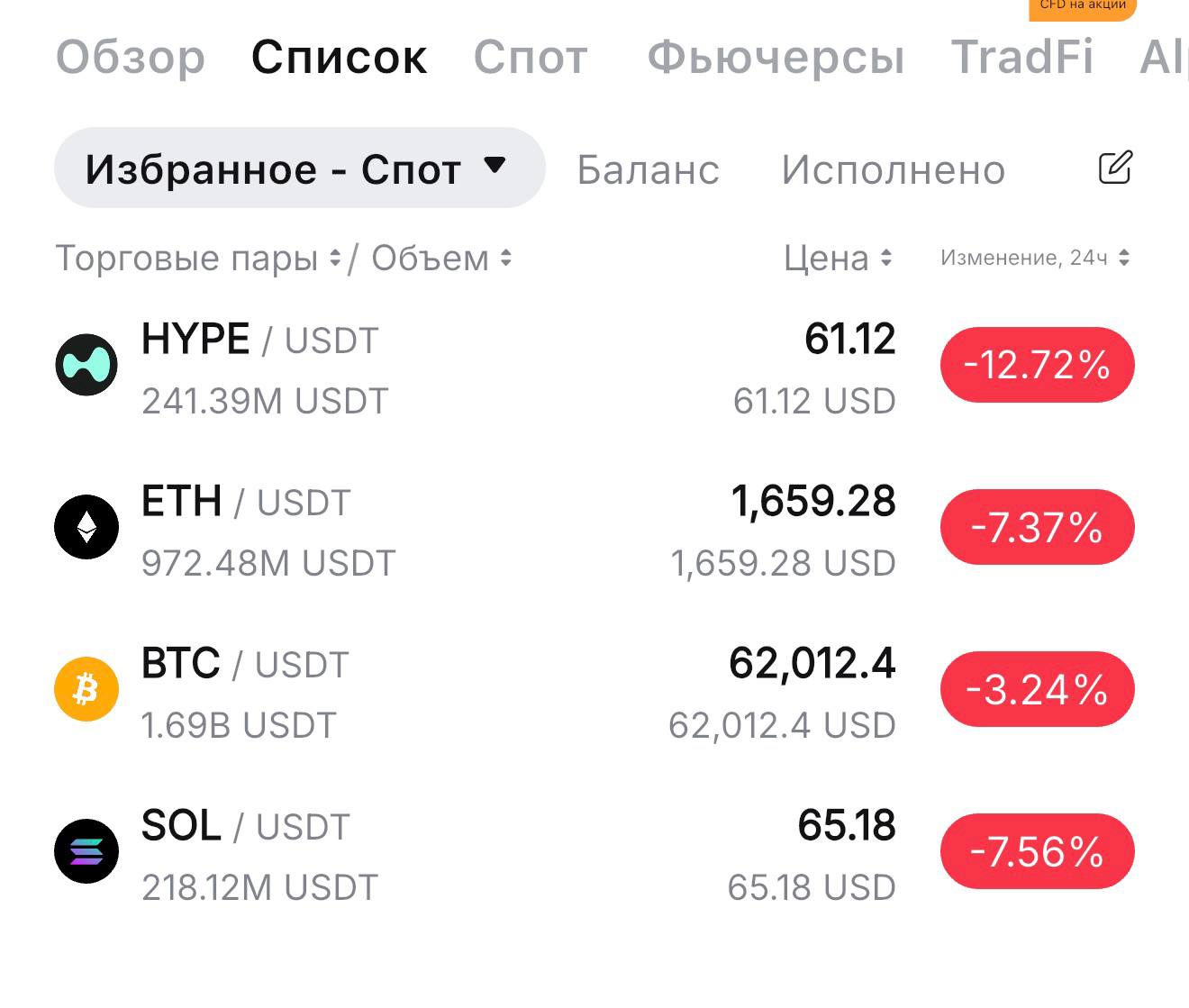Tap the edit favorites pencil icon
Image resolution: width=1189 pixels, height=1008 pixels.
pyautogui.click(x=1115, y=168)
